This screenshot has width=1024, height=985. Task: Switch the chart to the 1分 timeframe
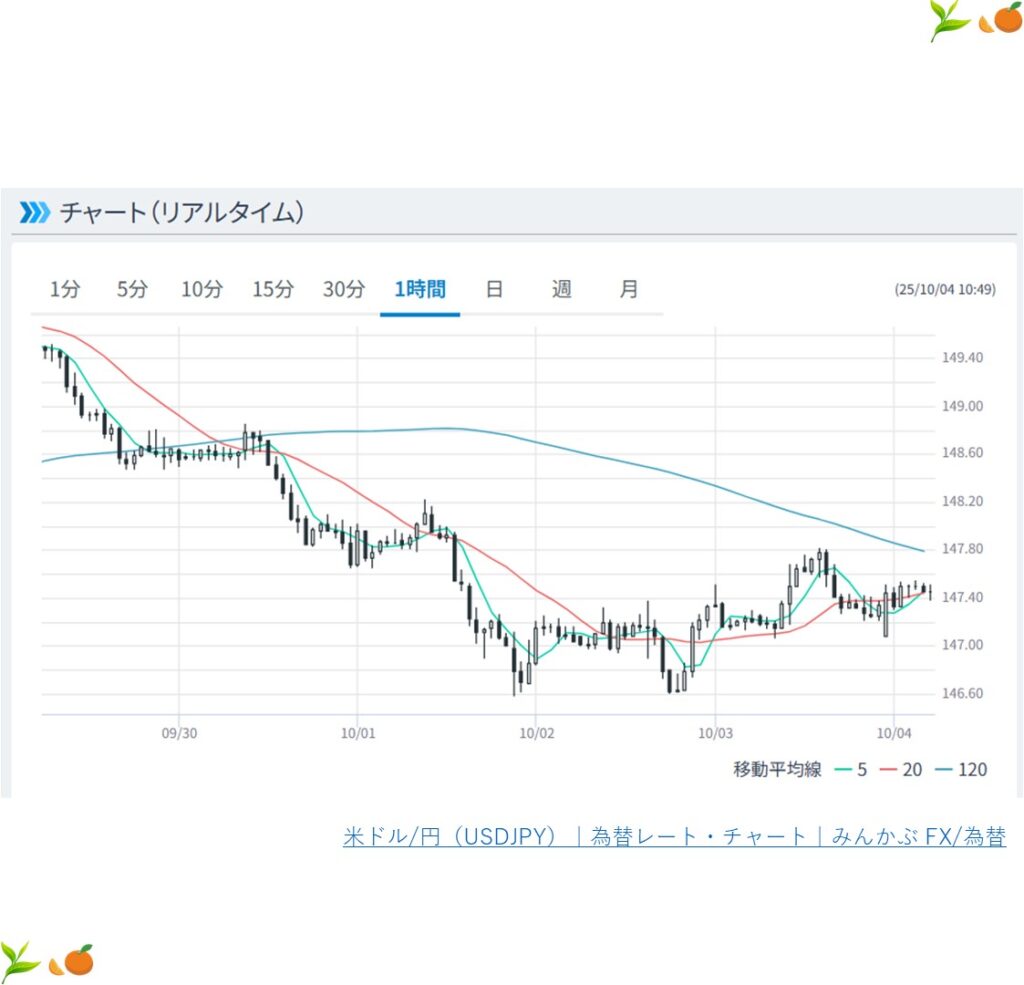coord(65,290)
